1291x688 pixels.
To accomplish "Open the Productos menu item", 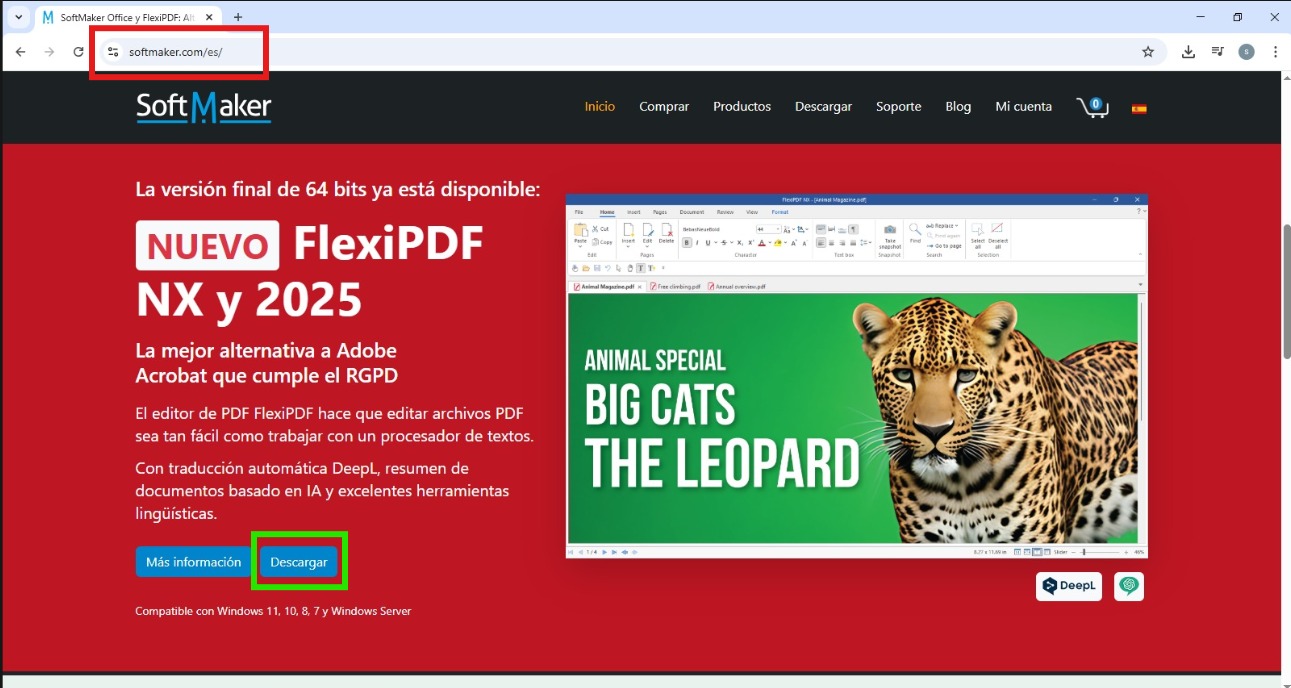I will tap(741, 107).
